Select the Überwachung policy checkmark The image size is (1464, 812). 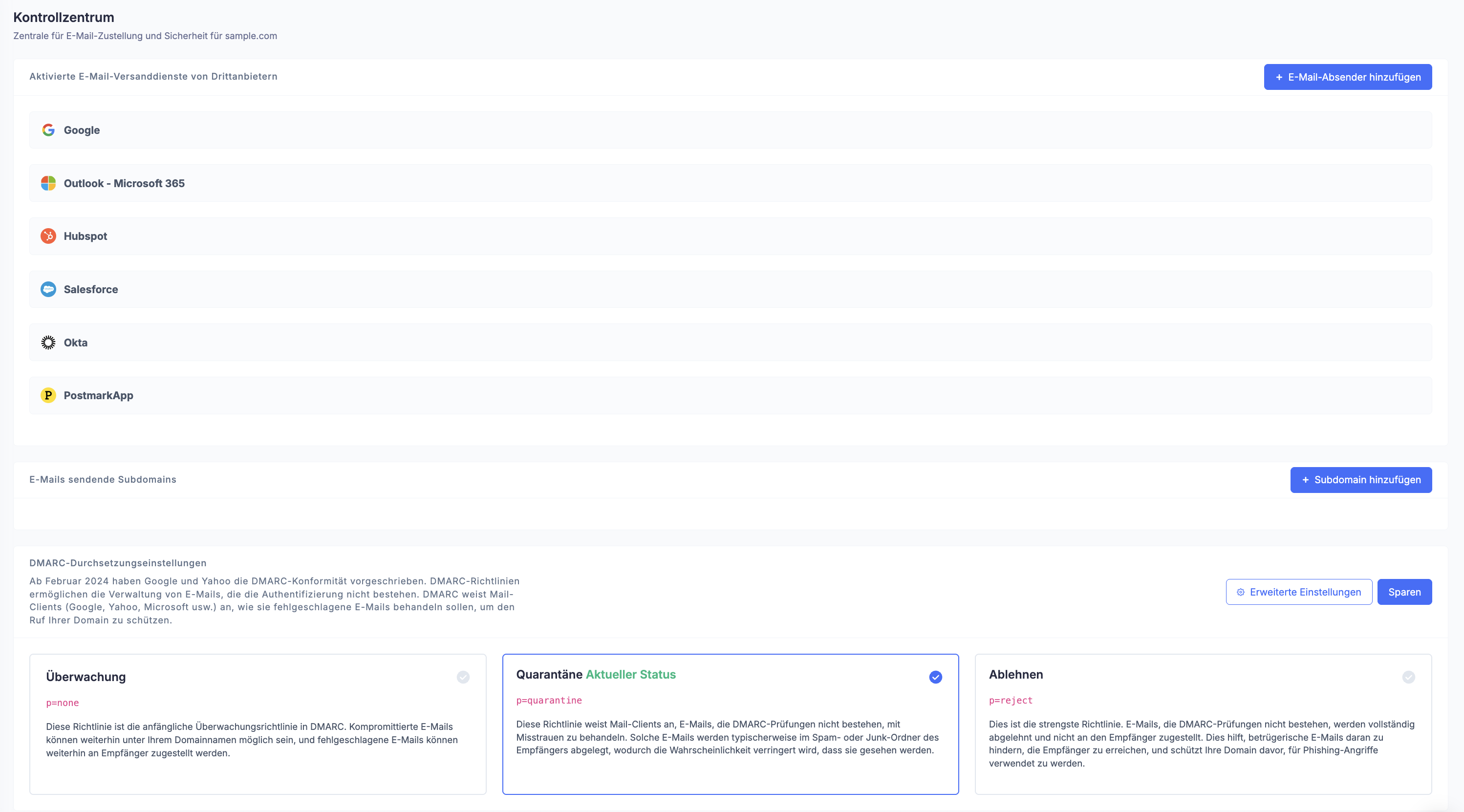463,677
